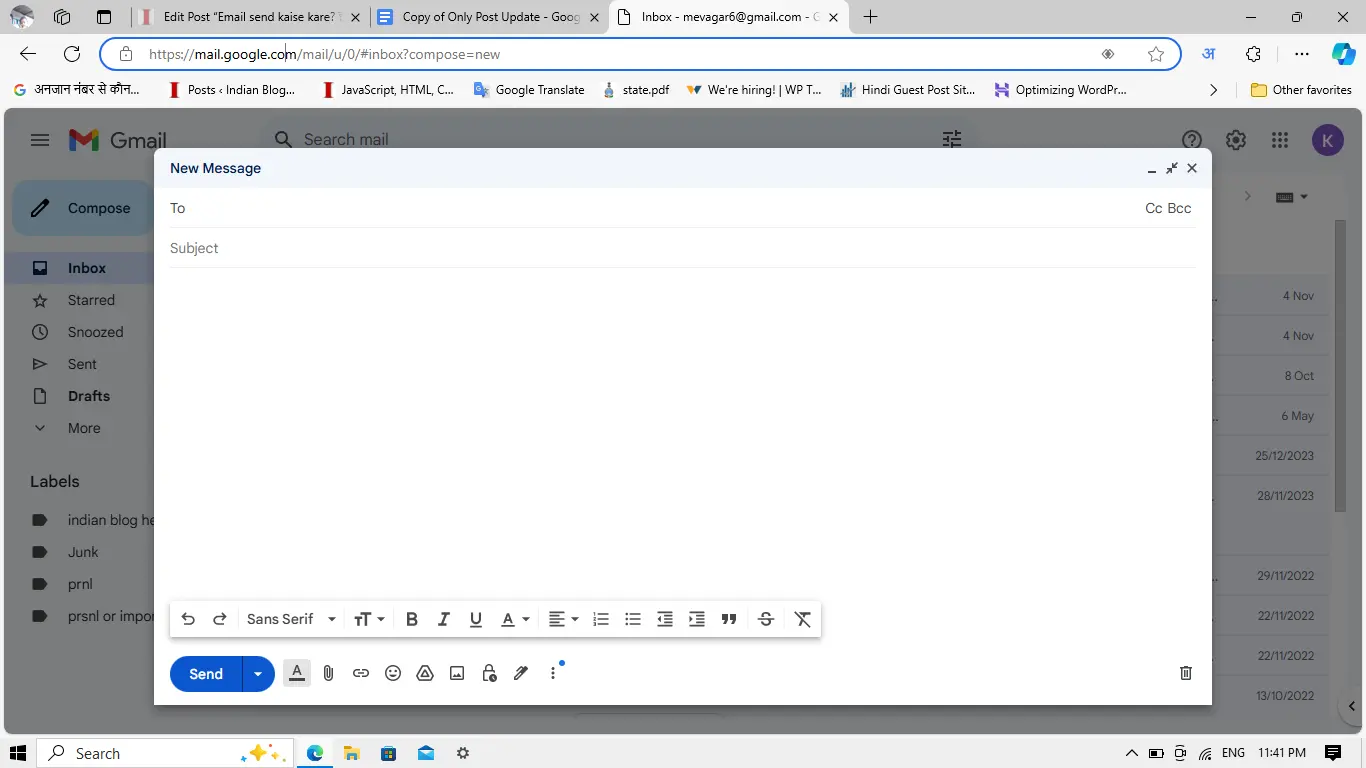Open the Google account avatar K
This screenshot has height=768, width=1366.
tap(1327, 140)
